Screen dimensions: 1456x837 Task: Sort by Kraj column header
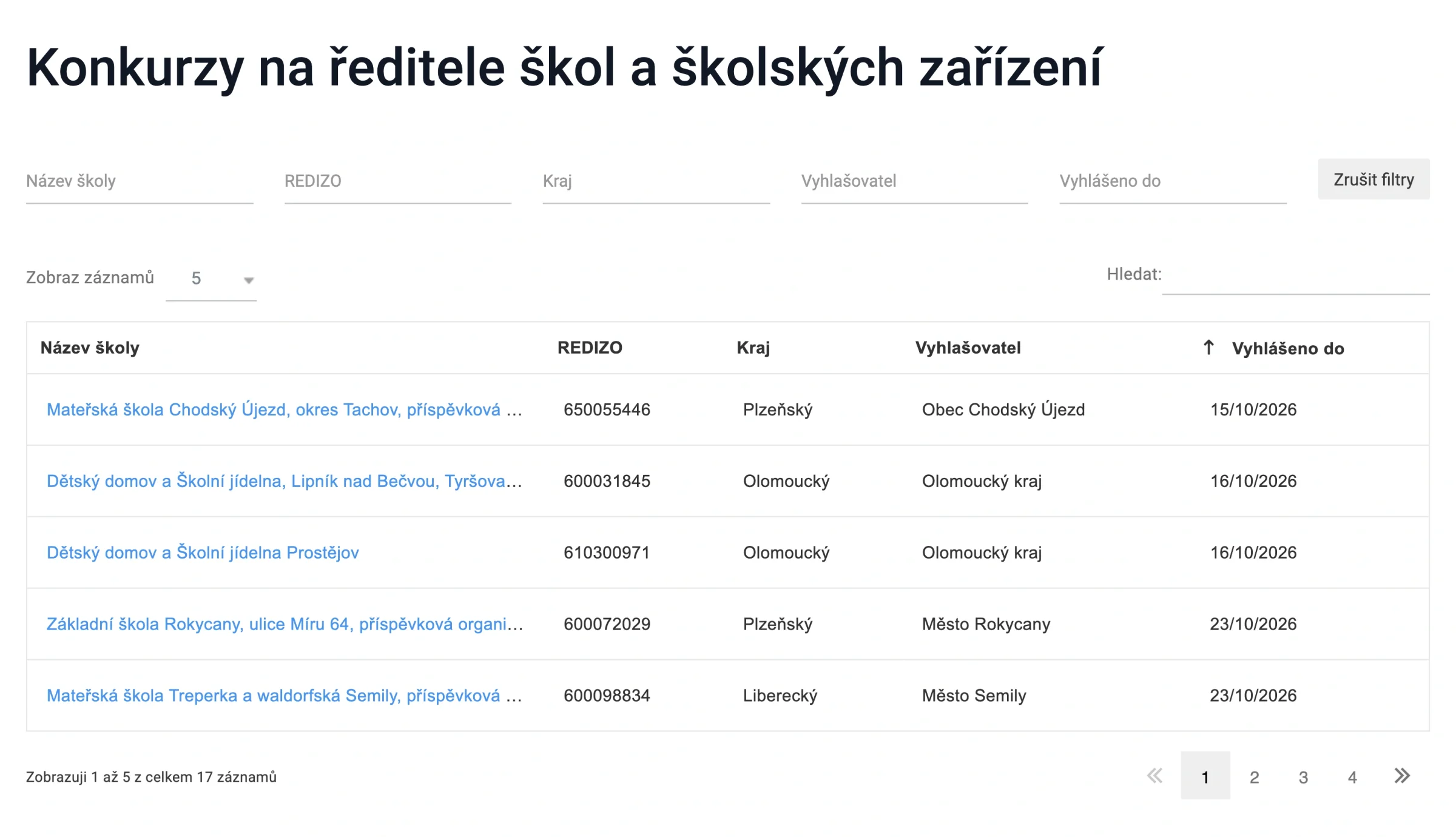753,348
